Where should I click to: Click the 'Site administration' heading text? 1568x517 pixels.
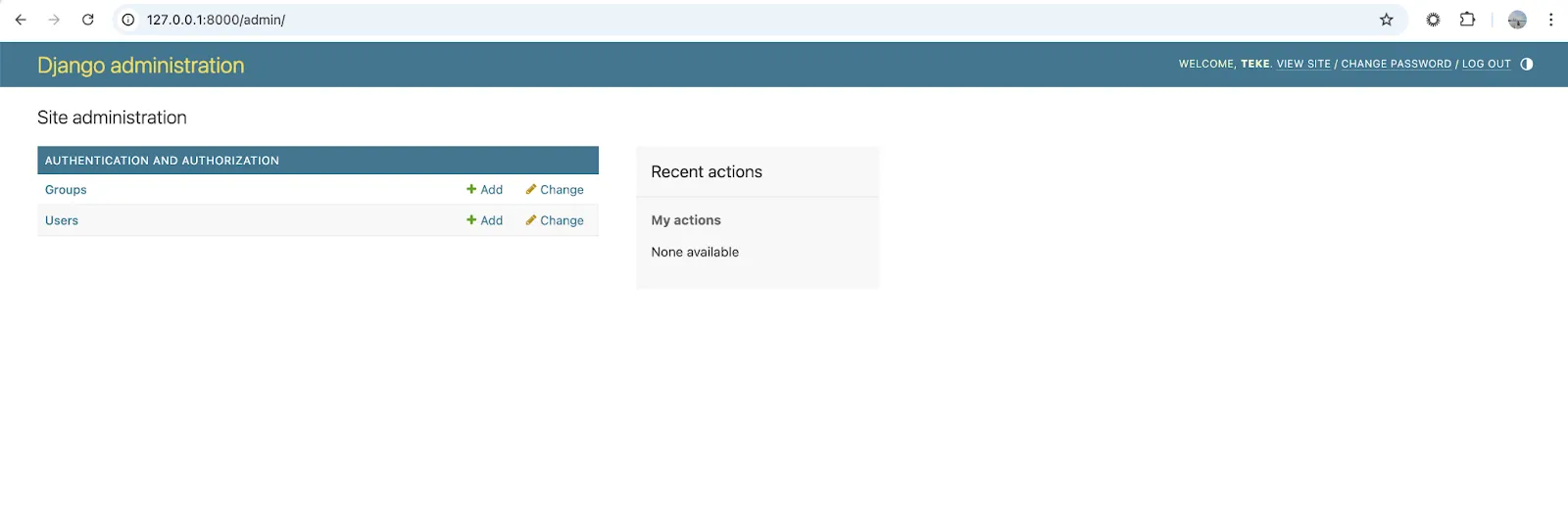[x=112, y=117]
